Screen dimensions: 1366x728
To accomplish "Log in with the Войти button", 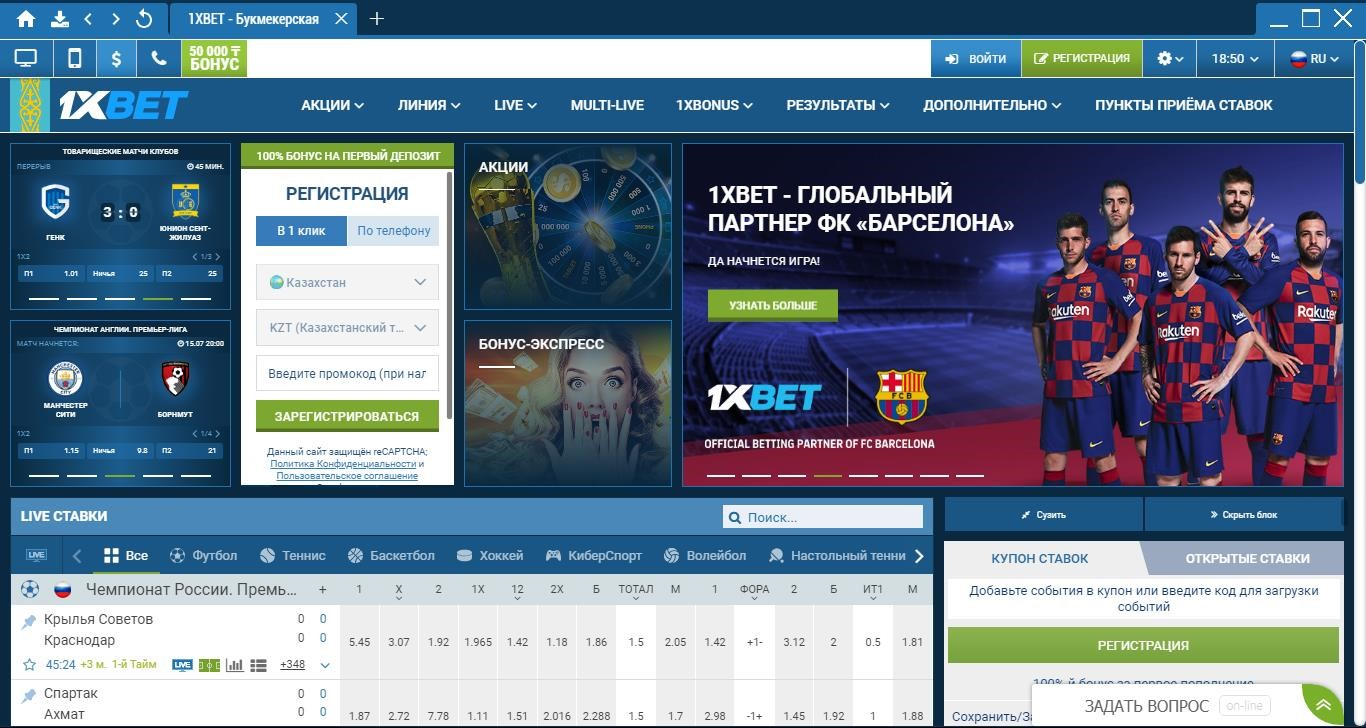I will click(x=976, y=59).
